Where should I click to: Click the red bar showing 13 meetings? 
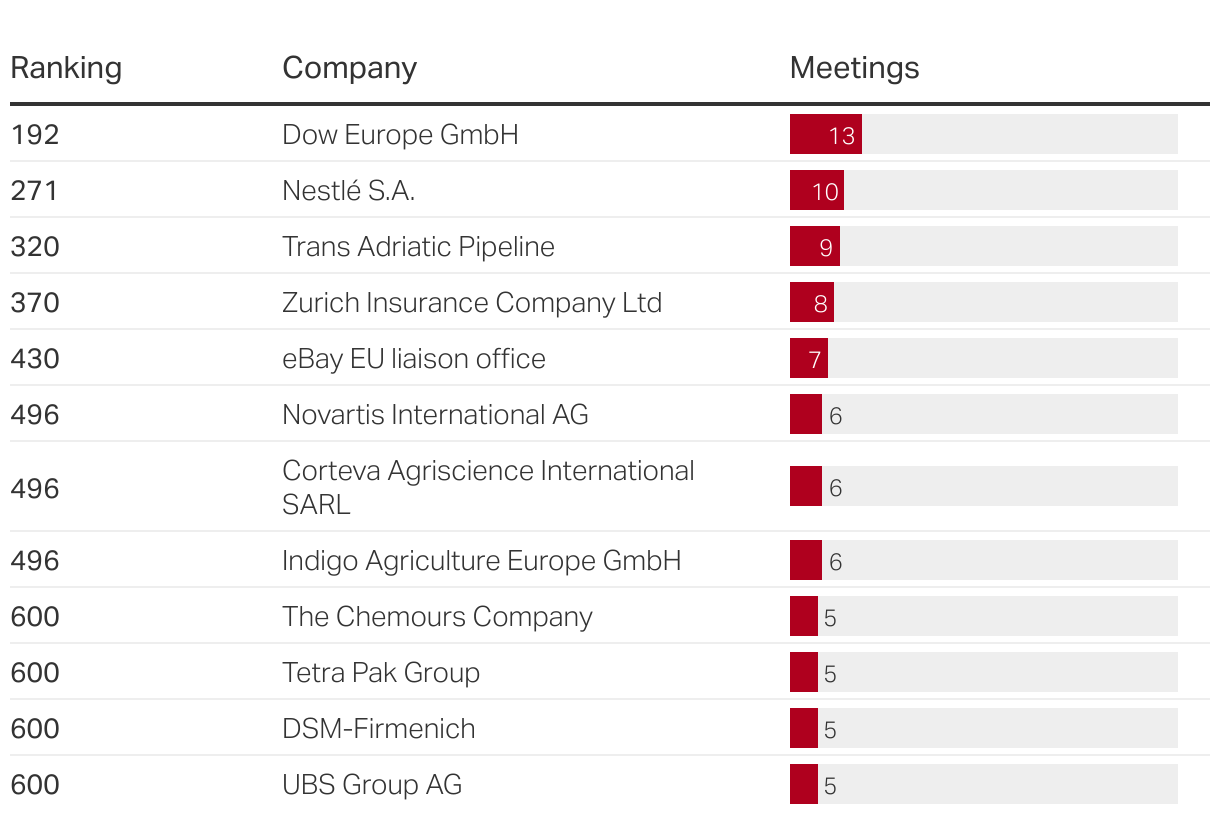pos(826,134)
